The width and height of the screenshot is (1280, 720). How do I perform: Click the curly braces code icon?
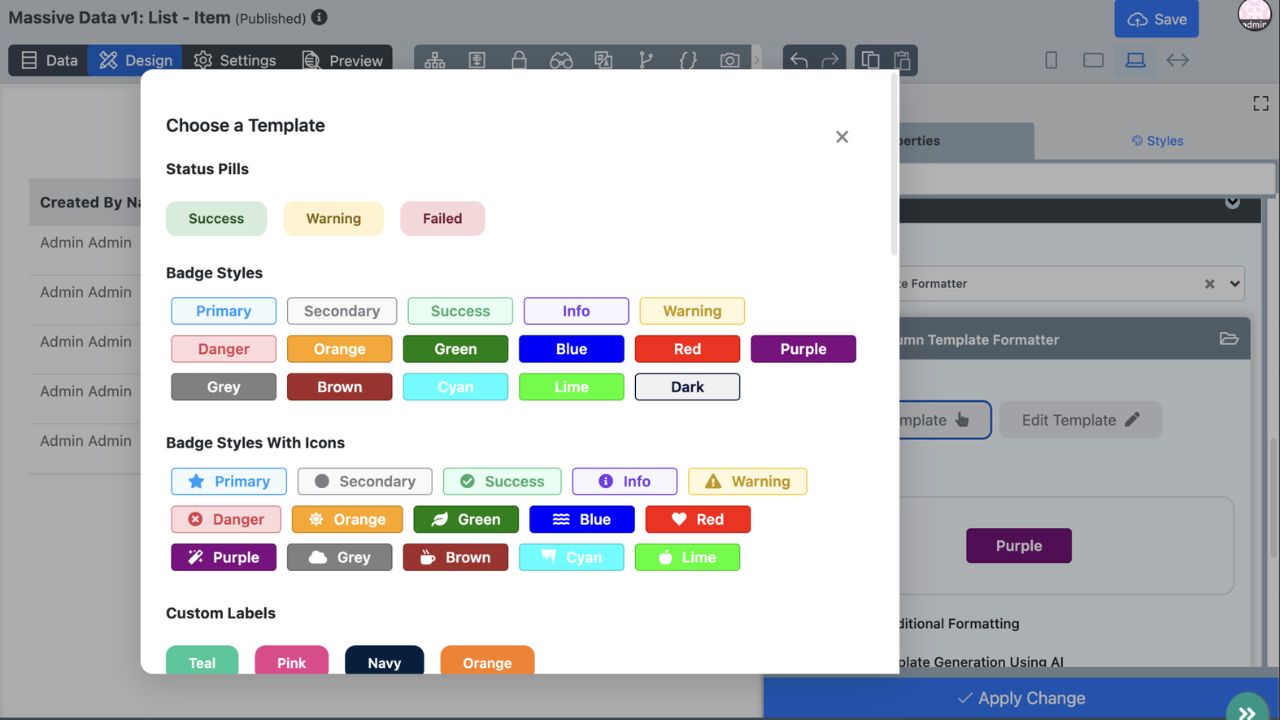coord(688,60)
